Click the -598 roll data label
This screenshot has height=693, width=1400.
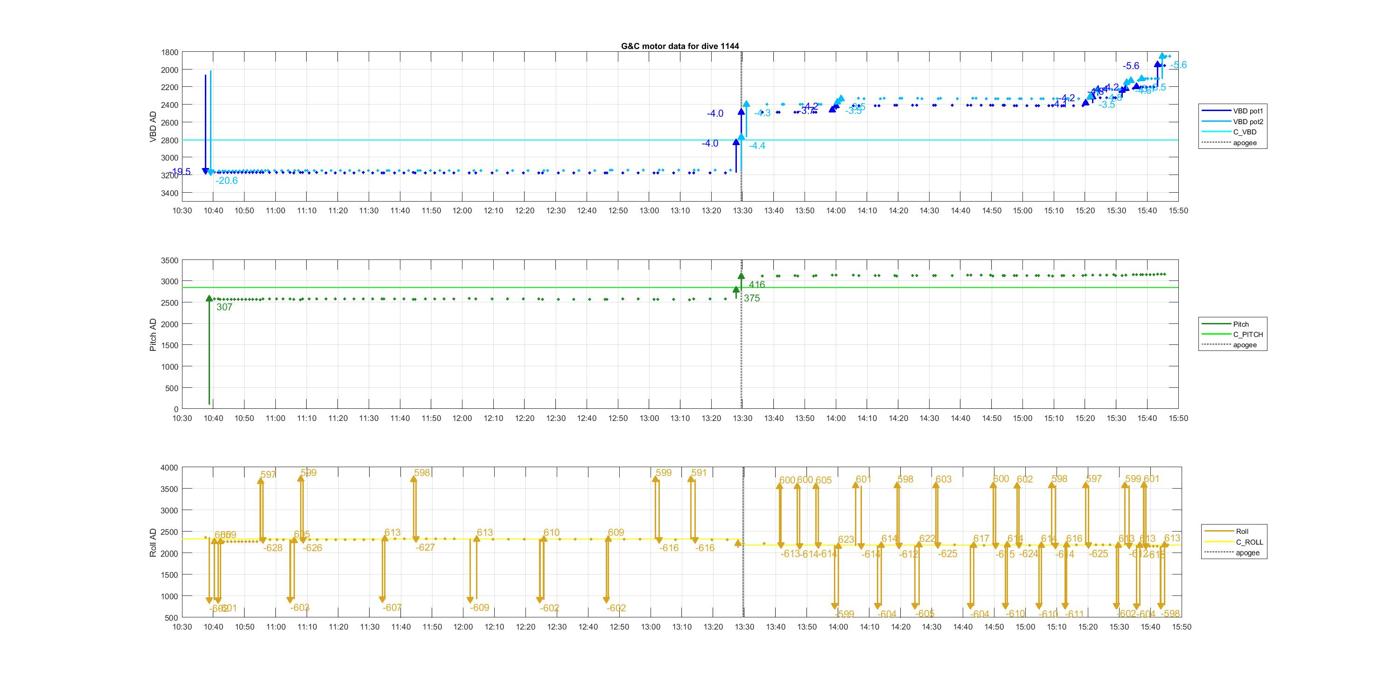click(1171, 614)
